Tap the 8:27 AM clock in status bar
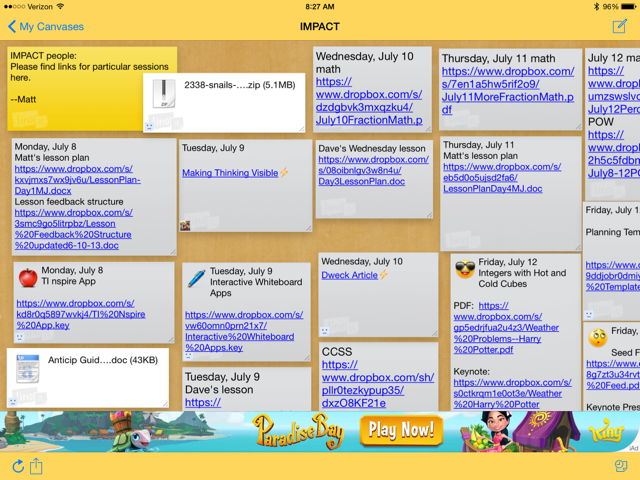640x480 pixels. tap(320, 7)
